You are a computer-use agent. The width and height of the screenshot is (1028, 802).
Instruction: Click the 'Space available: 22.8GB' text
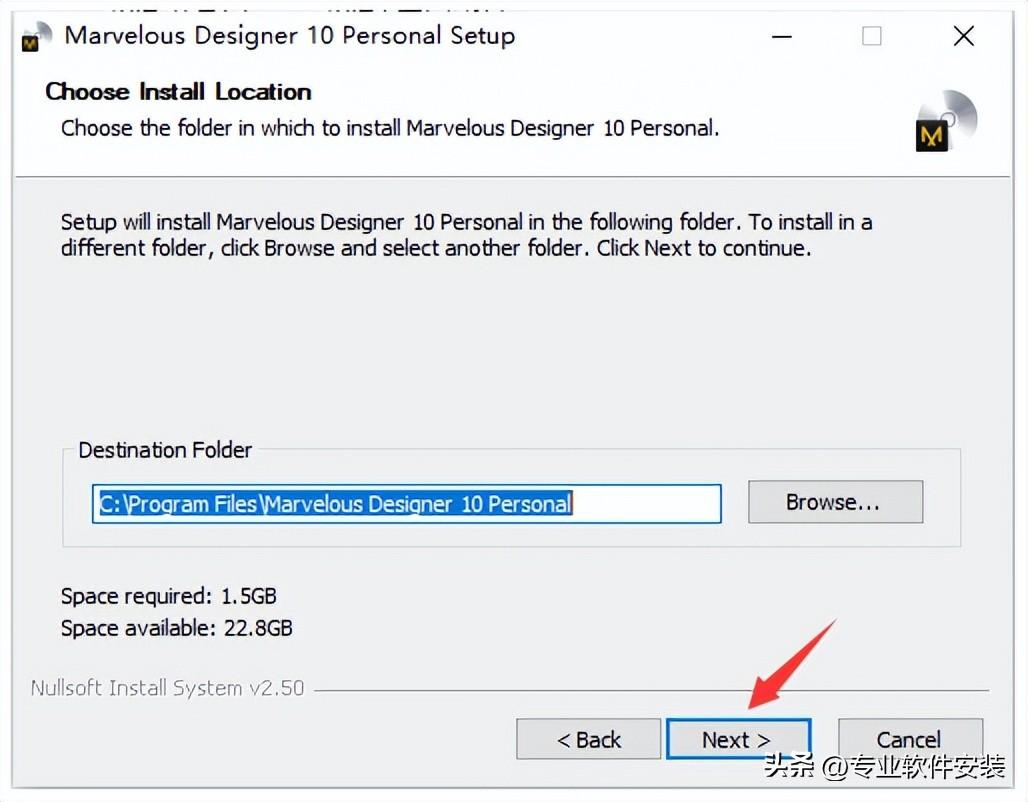point(176,628)
